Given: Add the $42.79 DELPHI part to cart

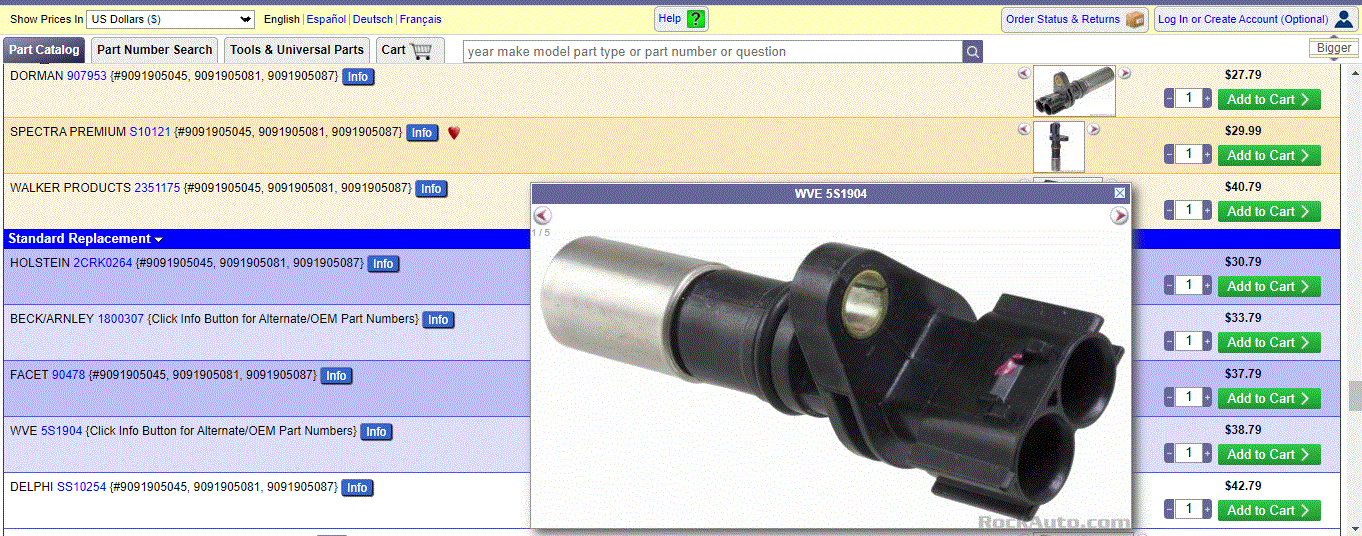Looking at the screenshot, I should 1269,510.
